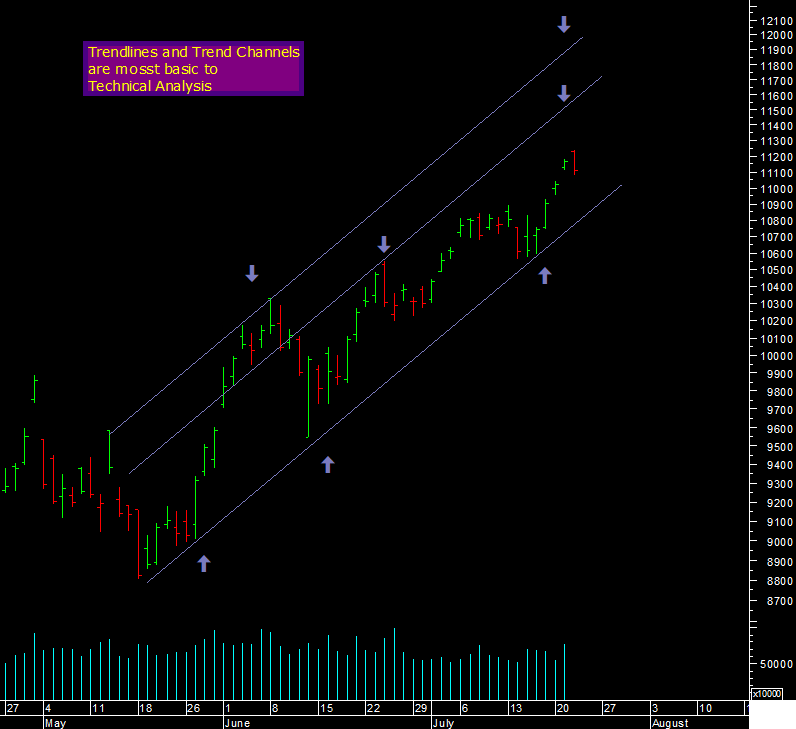Click the 10200 price axis label
The height and width of the screenshot is (729, 796).
(x=776, y=321)
